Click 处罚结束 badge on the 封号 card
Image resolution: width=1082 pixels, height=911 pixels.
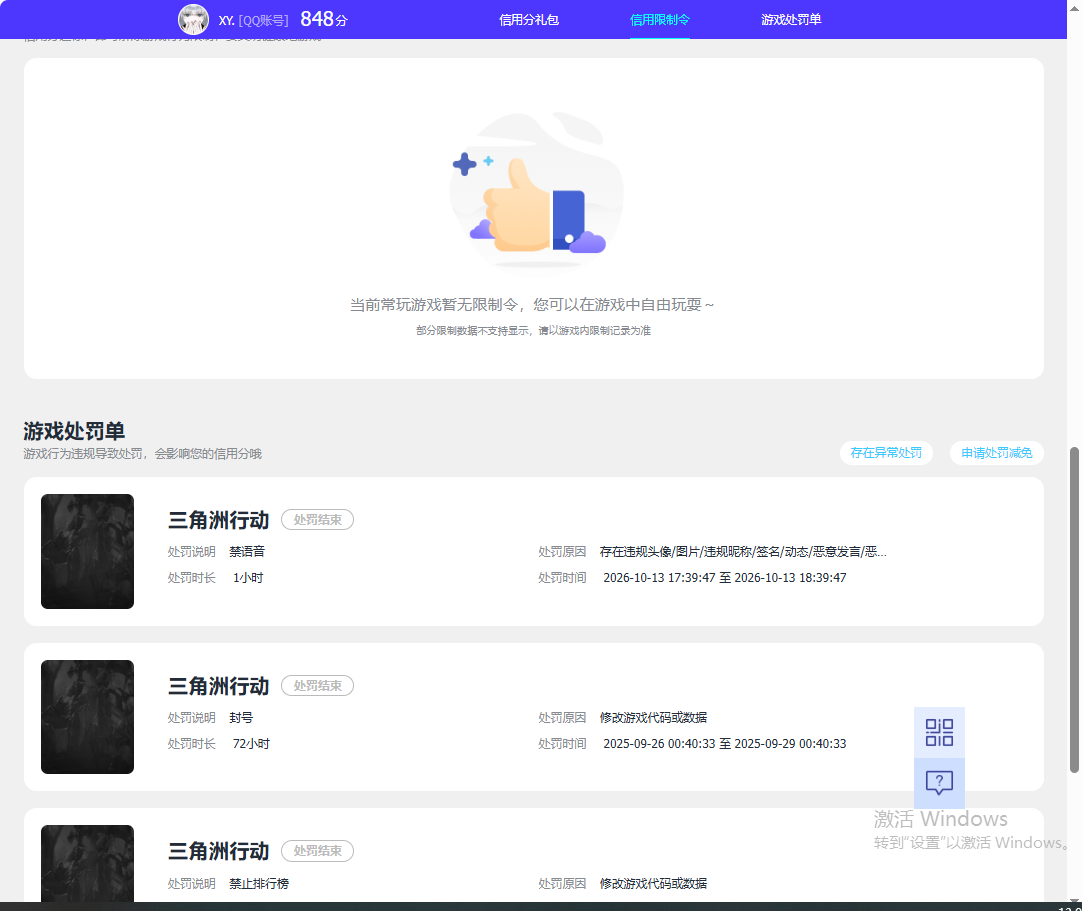coord(317,685)
